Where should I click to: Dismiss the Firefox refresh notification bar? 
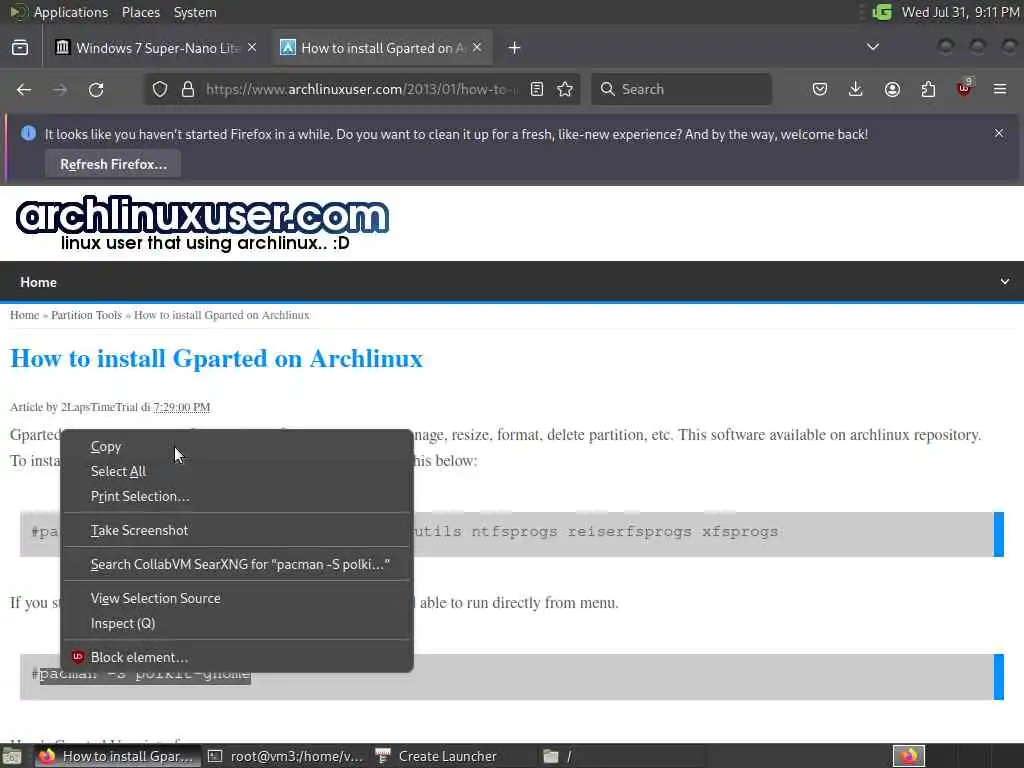tap(999, 133)
